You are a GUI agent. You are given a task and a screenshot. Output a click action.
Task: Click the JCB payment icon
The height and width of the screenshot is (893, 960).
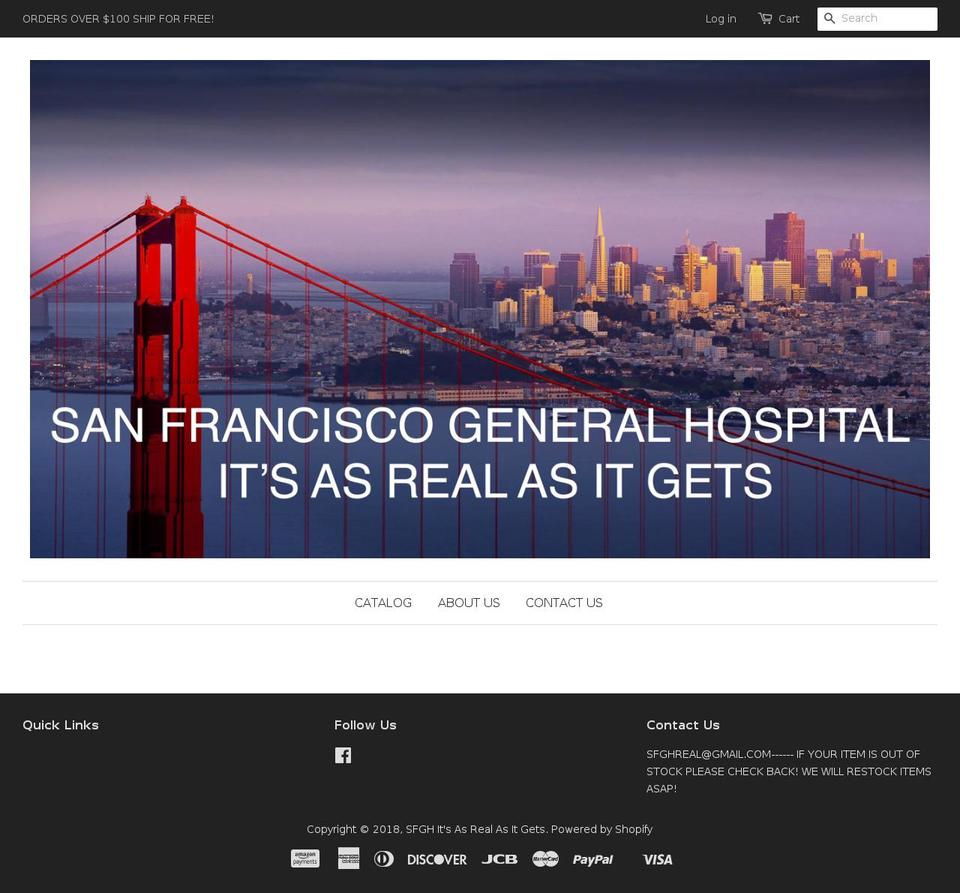click(500, 859)
